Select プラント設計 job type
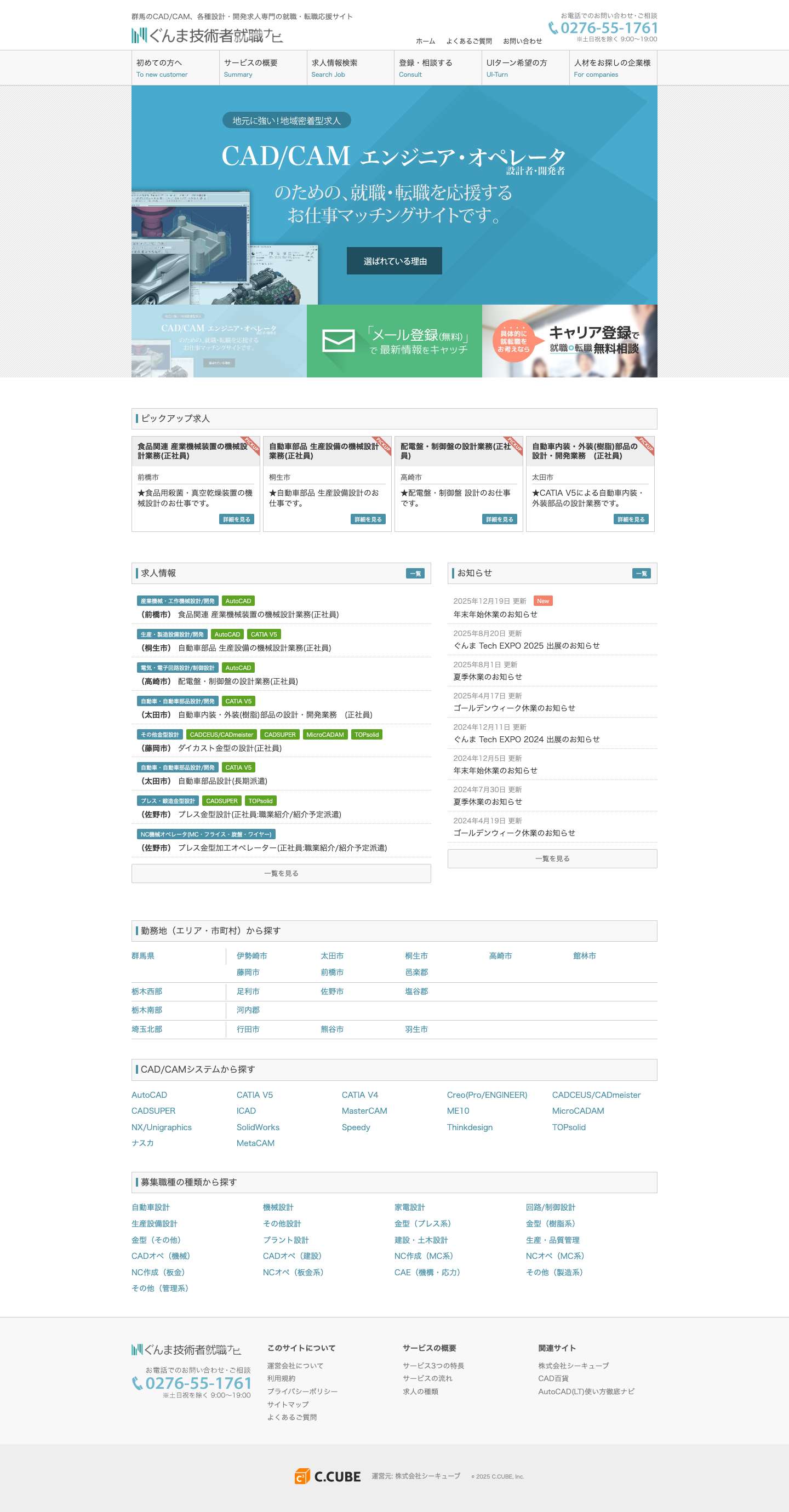The image size is (789, 1512). [286, 1240]
